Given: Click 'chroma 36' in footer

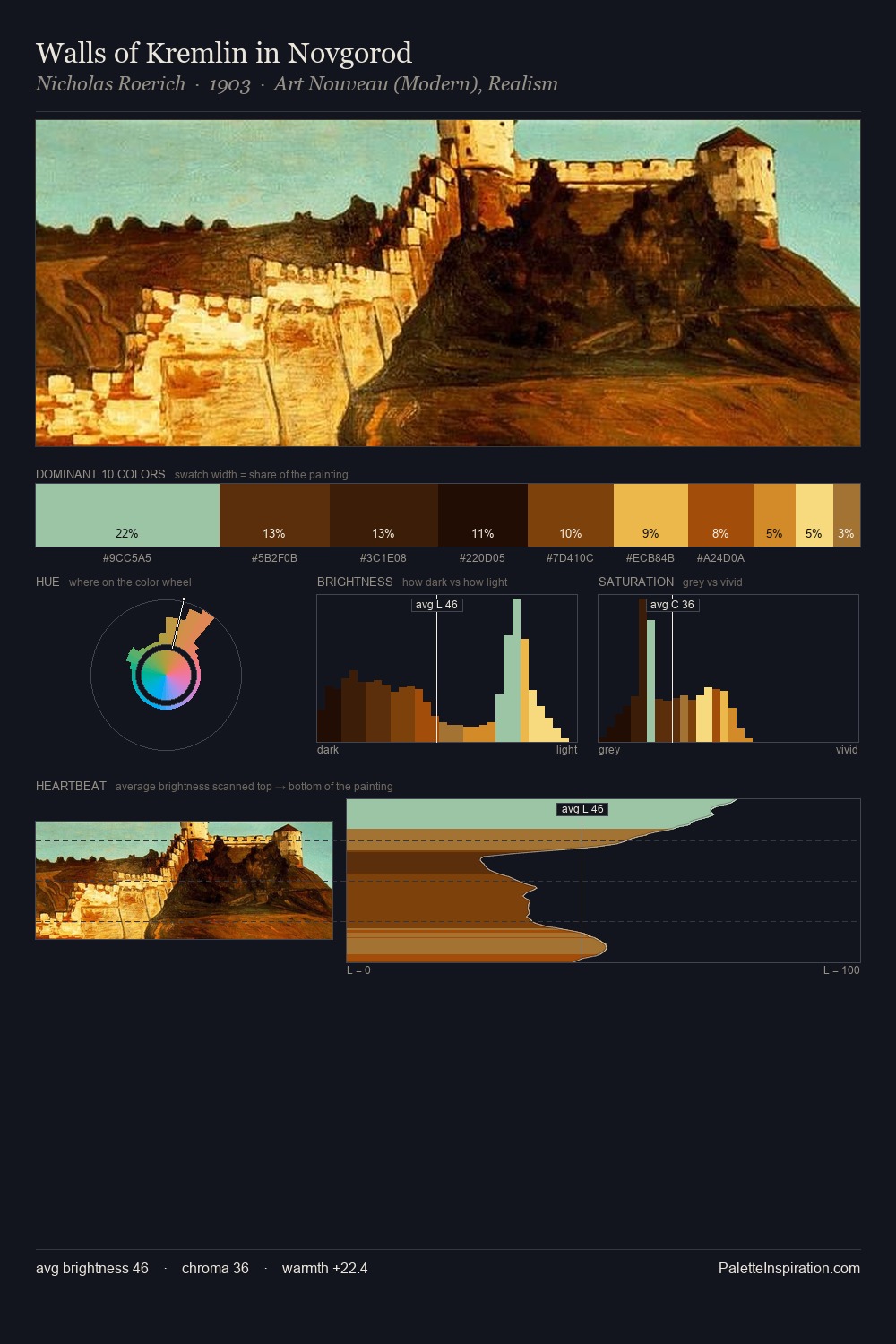Looking at the screenshot, I should (215, 1268).
